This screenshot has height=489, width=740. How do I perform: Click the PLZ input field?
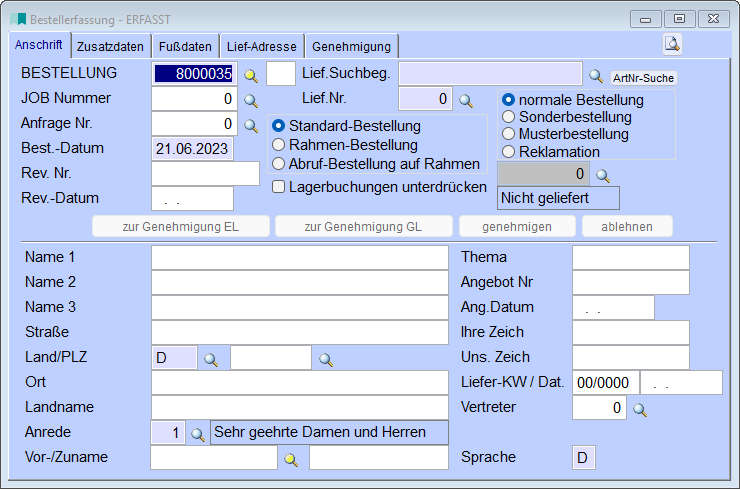(271, 358)
